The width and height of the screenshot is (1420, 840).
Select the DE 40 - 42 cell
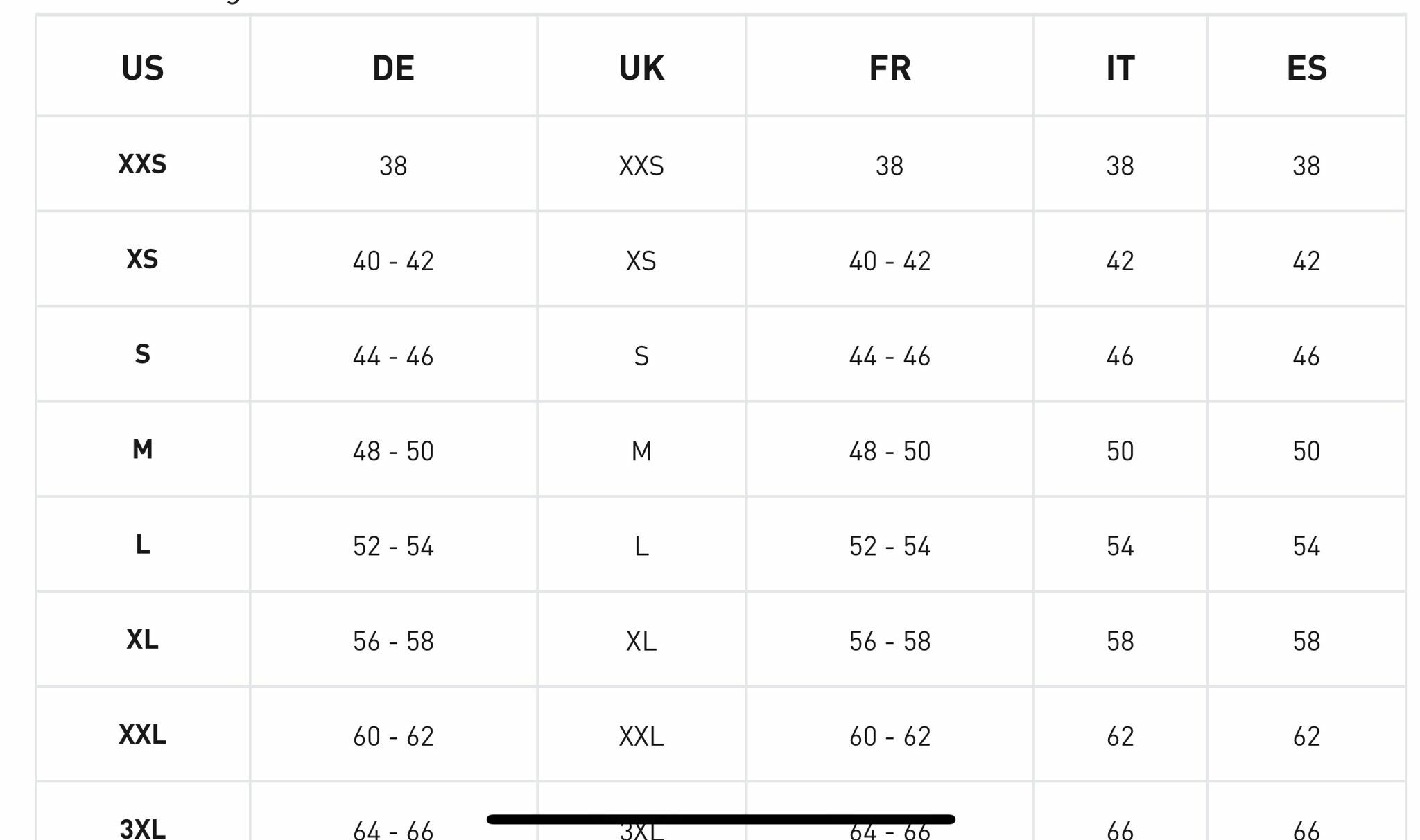393,261
